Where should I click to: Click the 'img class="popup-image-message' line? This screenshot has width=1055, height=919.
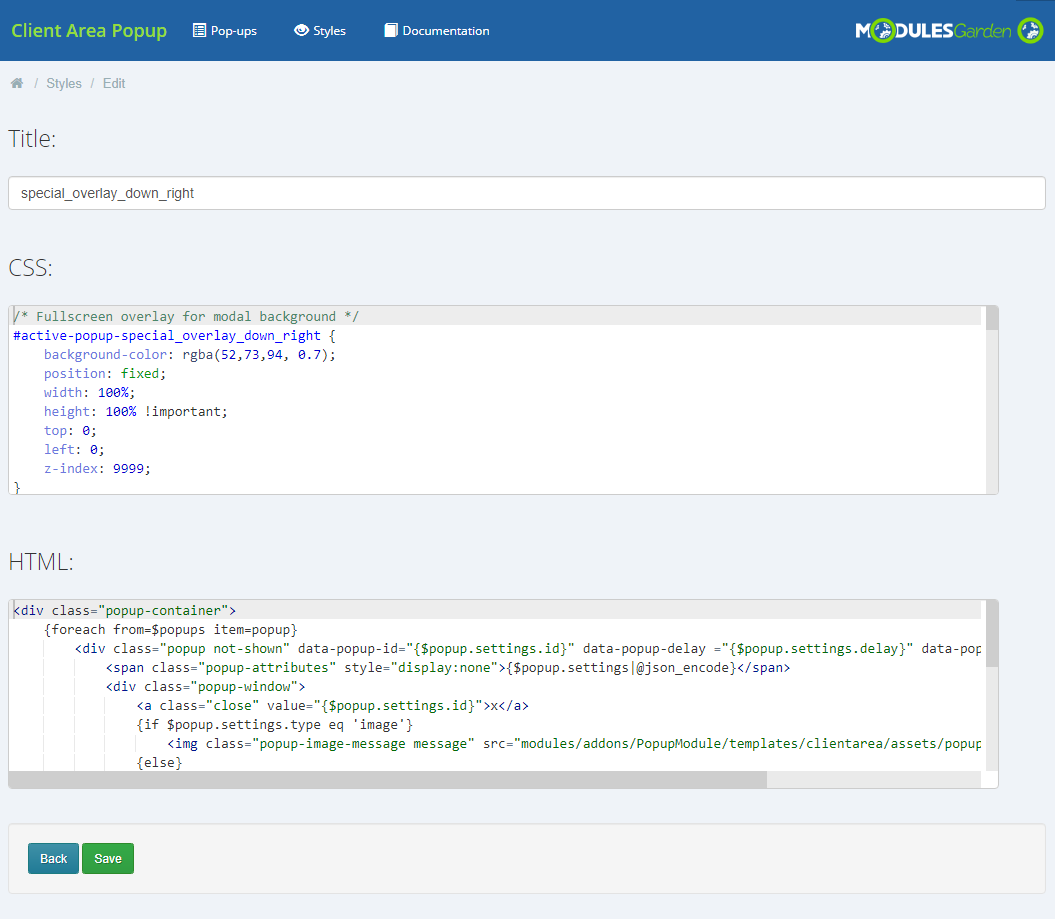(574, 743)
